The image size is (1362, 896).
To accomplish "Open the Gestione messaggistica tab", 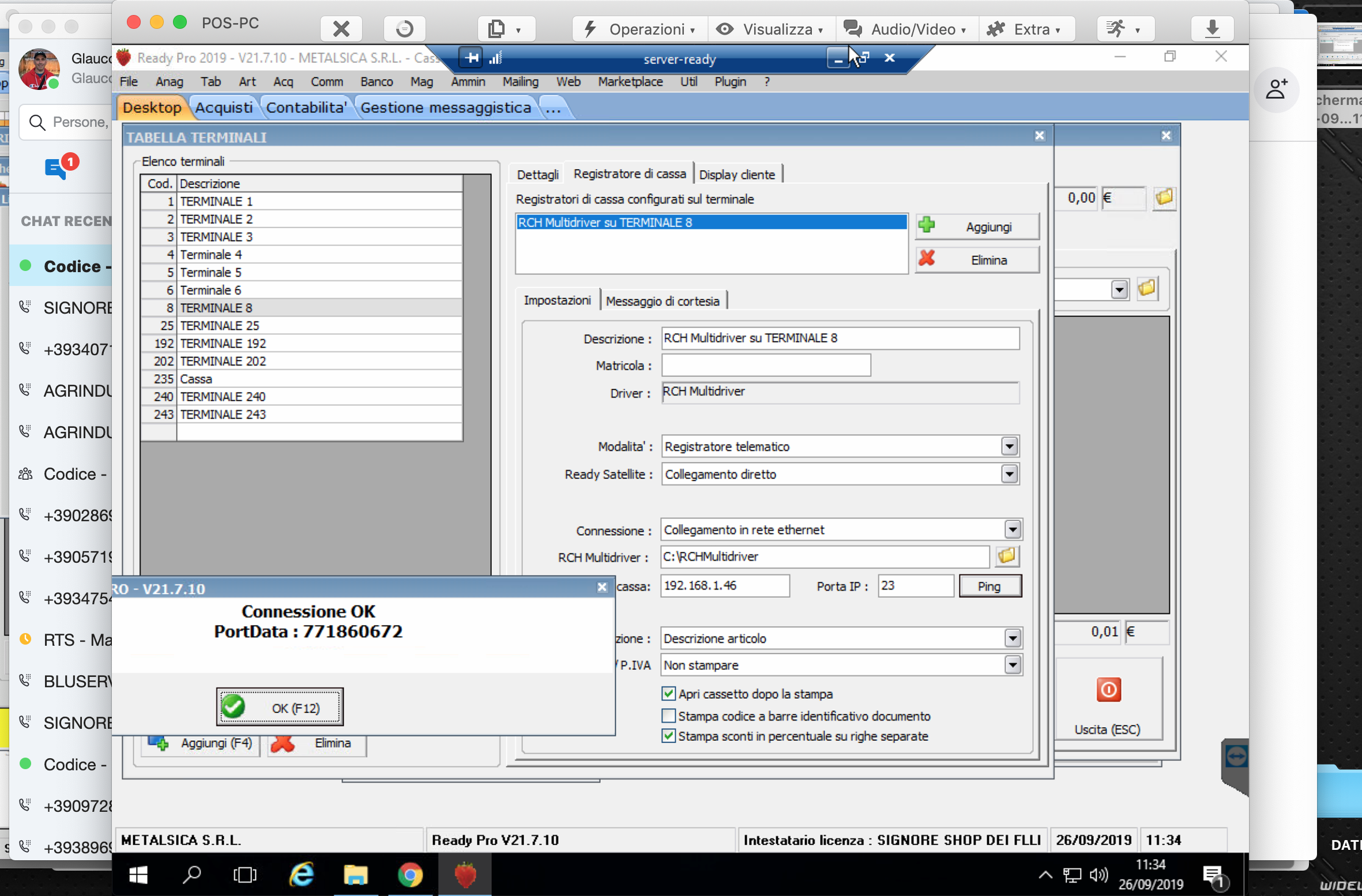I will click(446, 108).
